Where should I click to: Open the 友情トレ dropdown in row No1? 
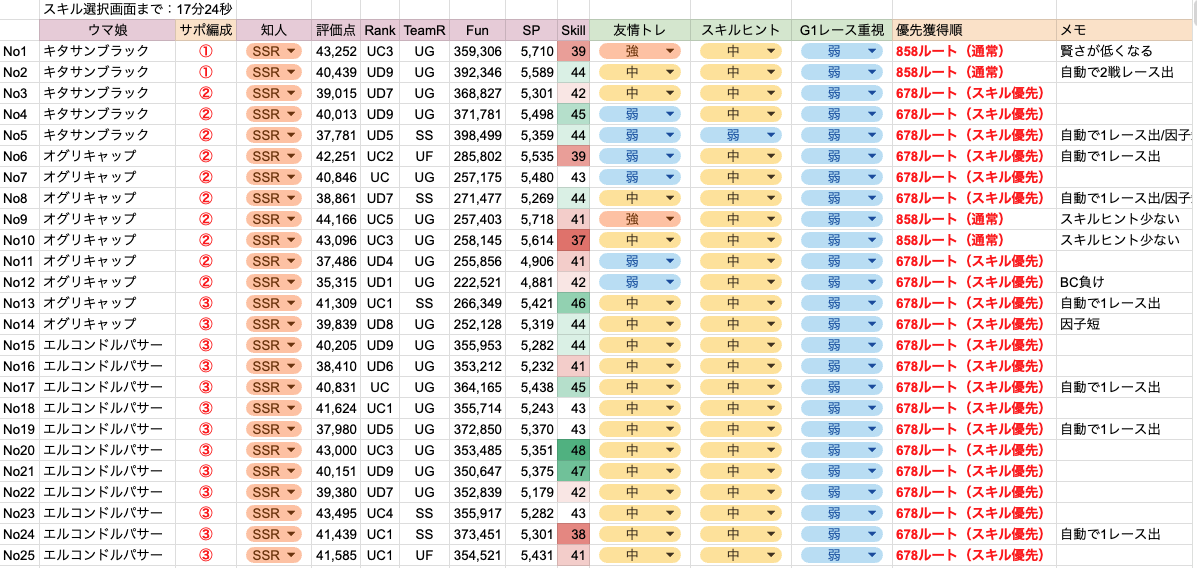640,51
